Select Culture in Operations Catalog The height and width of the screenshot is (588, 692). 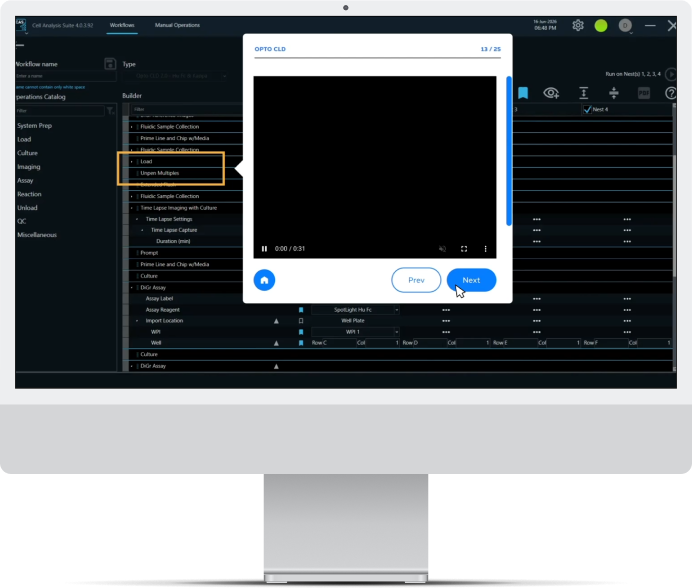coord(27,153)
